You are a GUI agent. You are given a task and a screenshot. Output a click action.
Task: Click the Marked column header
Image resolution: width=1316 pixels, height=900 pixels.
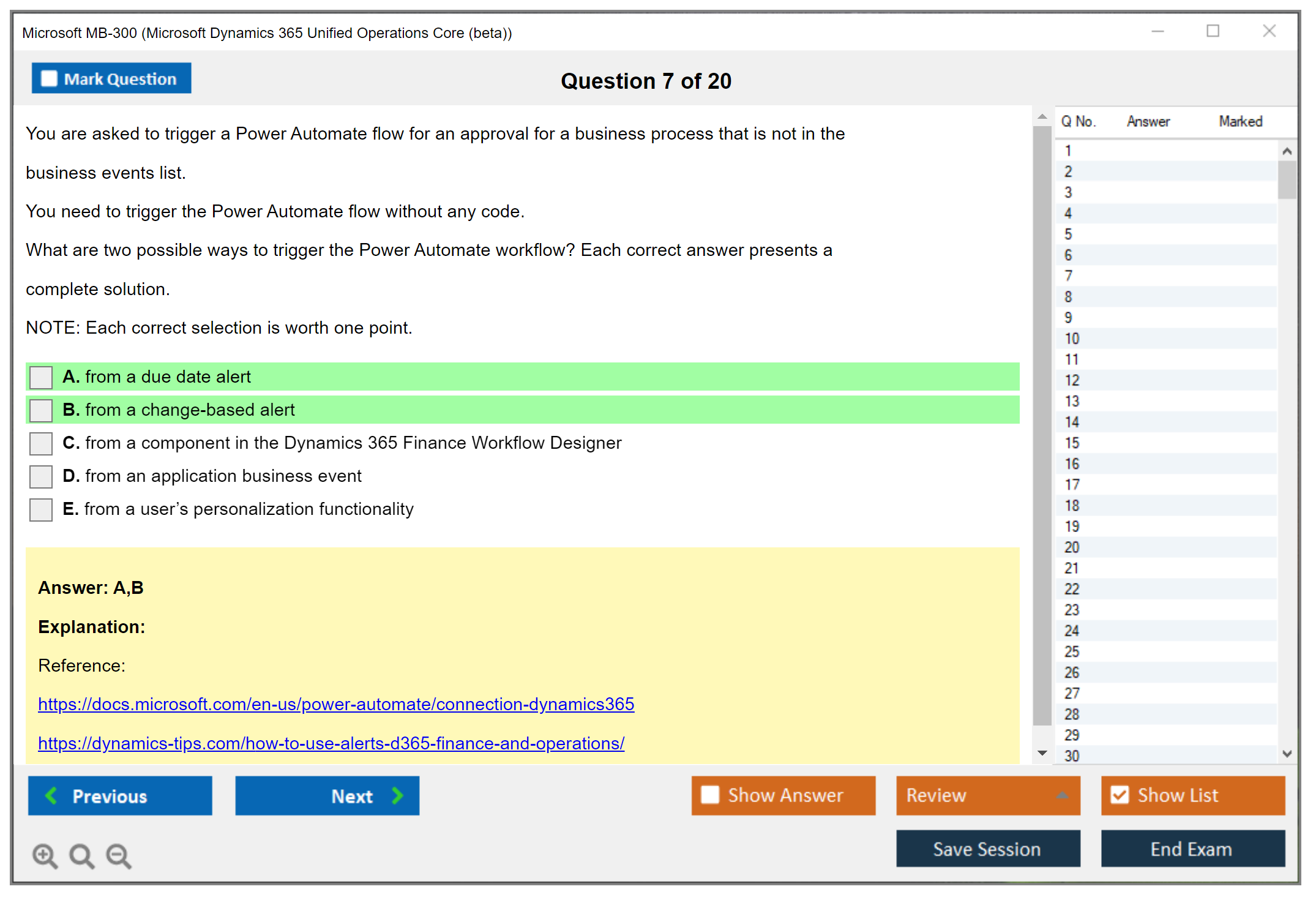pyautogui.click(x=1240, y=121)
